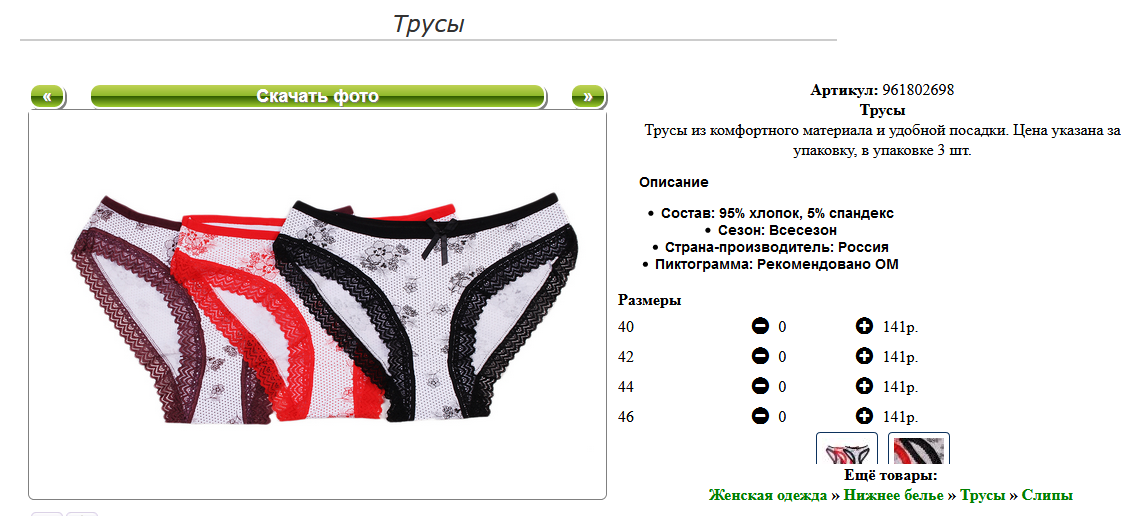Click minus icon for size 42
Image resolution: width=1136 pixels, height=516 pixels.
click(x=760, y=357)
